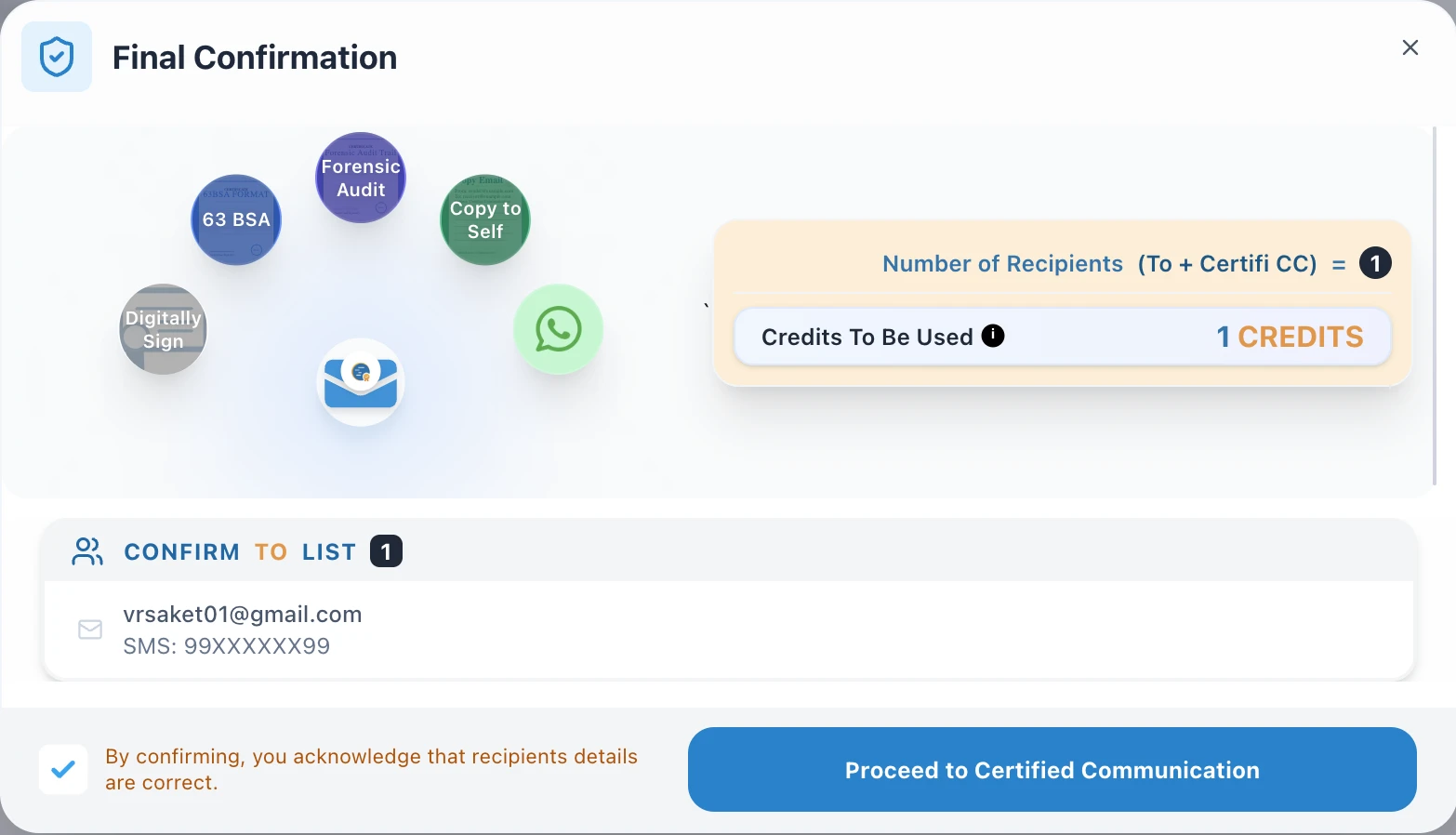Screen dimensions: 1456x835
Task: Click the mail icon beside vrsaket01@gmail.com
Action: click(x=90, y=630)
